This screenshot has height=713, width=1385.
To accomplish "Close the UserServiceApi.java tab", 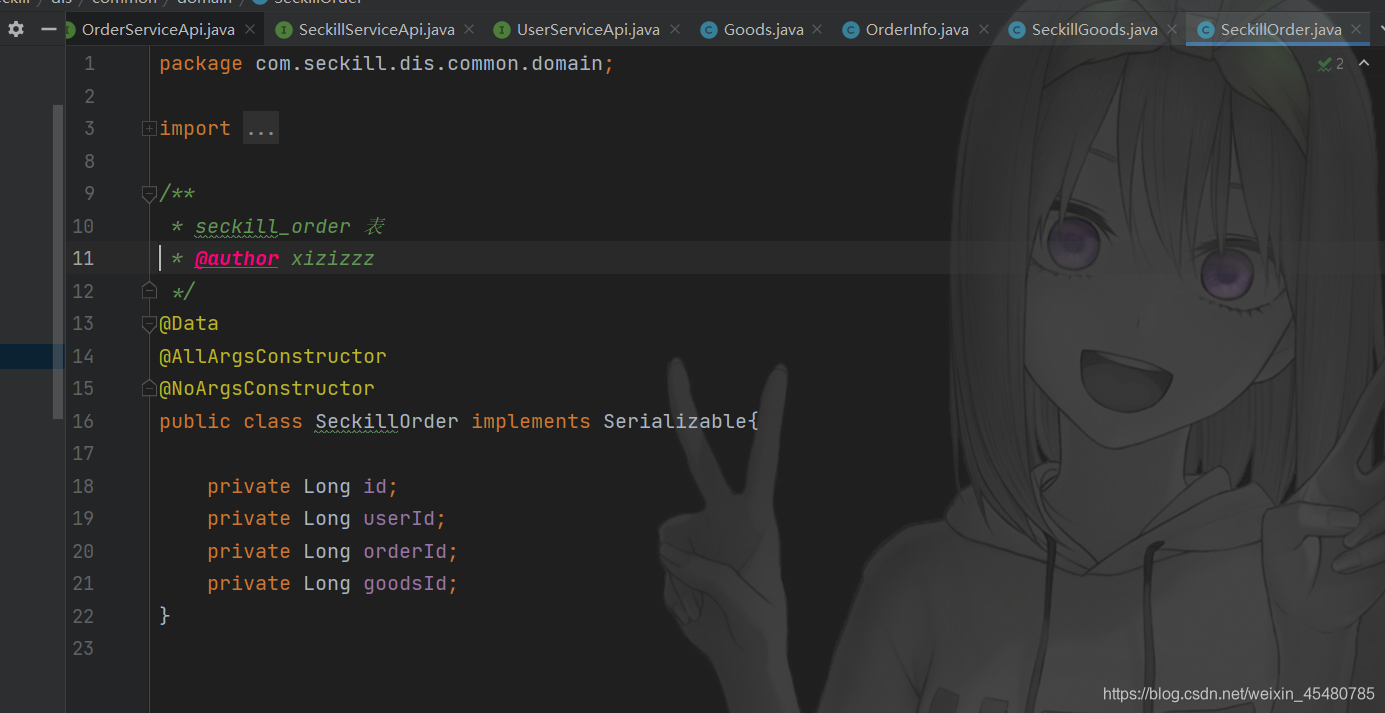I will (674, 30).
